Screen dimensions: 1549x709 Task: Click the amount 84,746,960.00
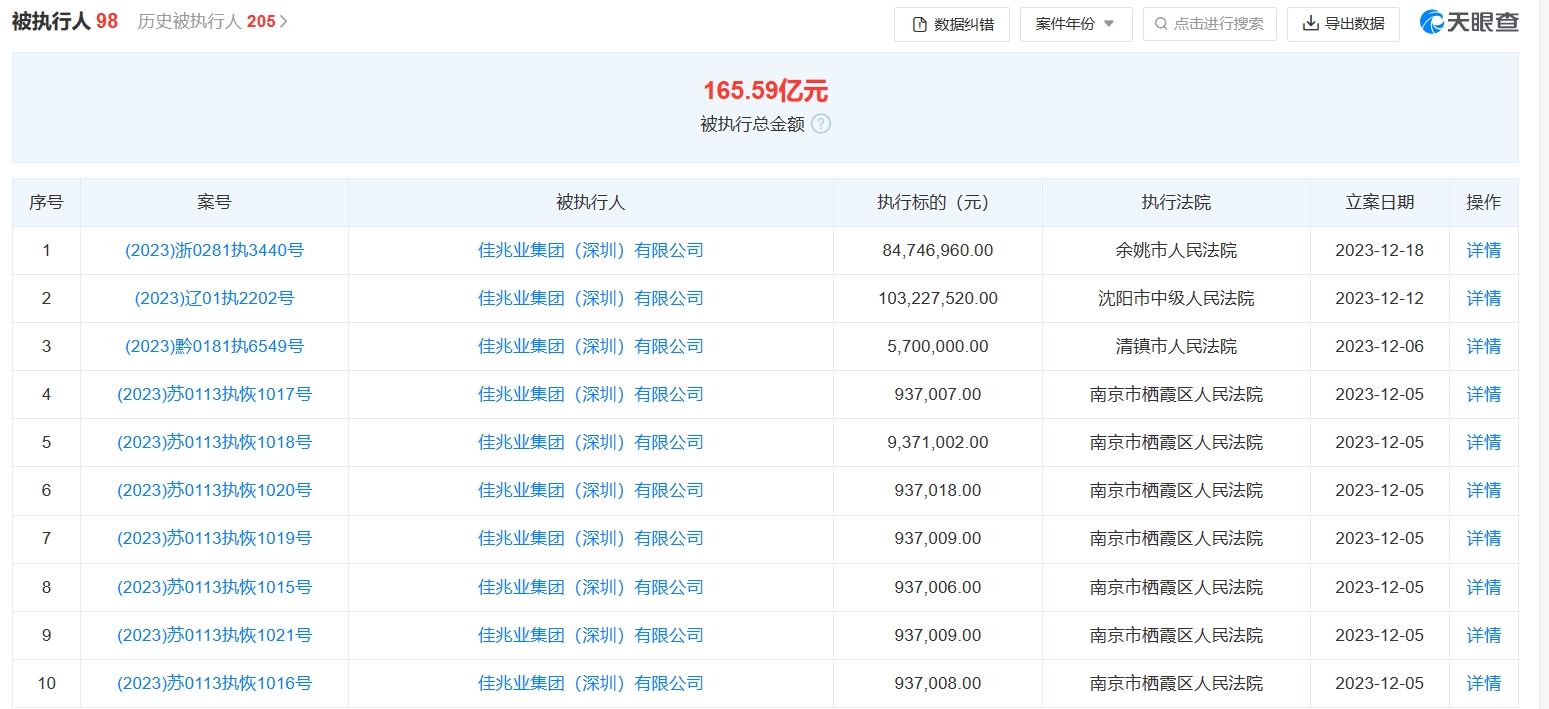tap(938, 251)
